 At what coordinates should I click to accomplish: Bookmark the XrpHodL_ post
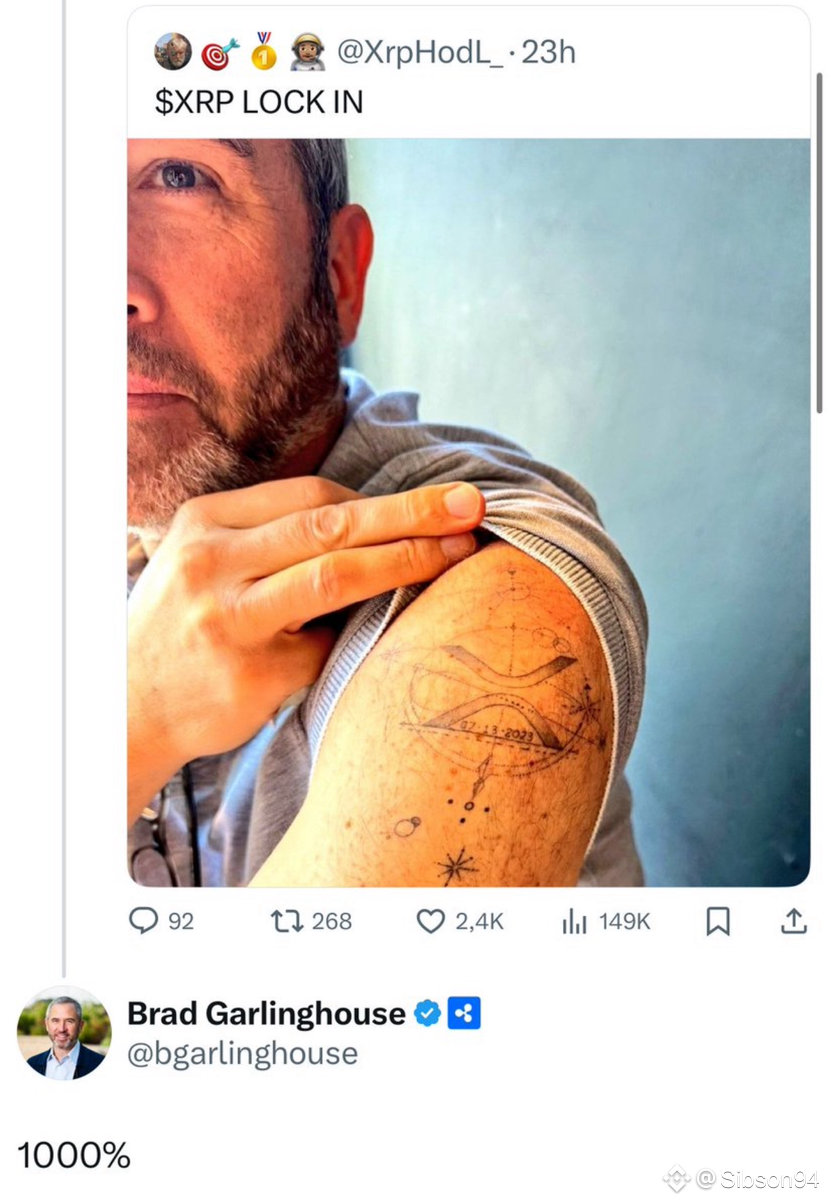[717, 921]
